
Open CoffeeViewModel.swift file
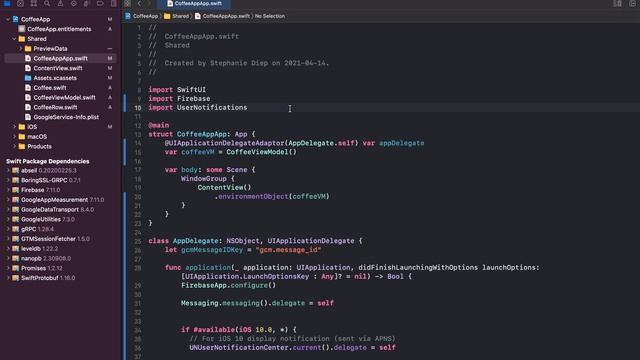[60, 98]
